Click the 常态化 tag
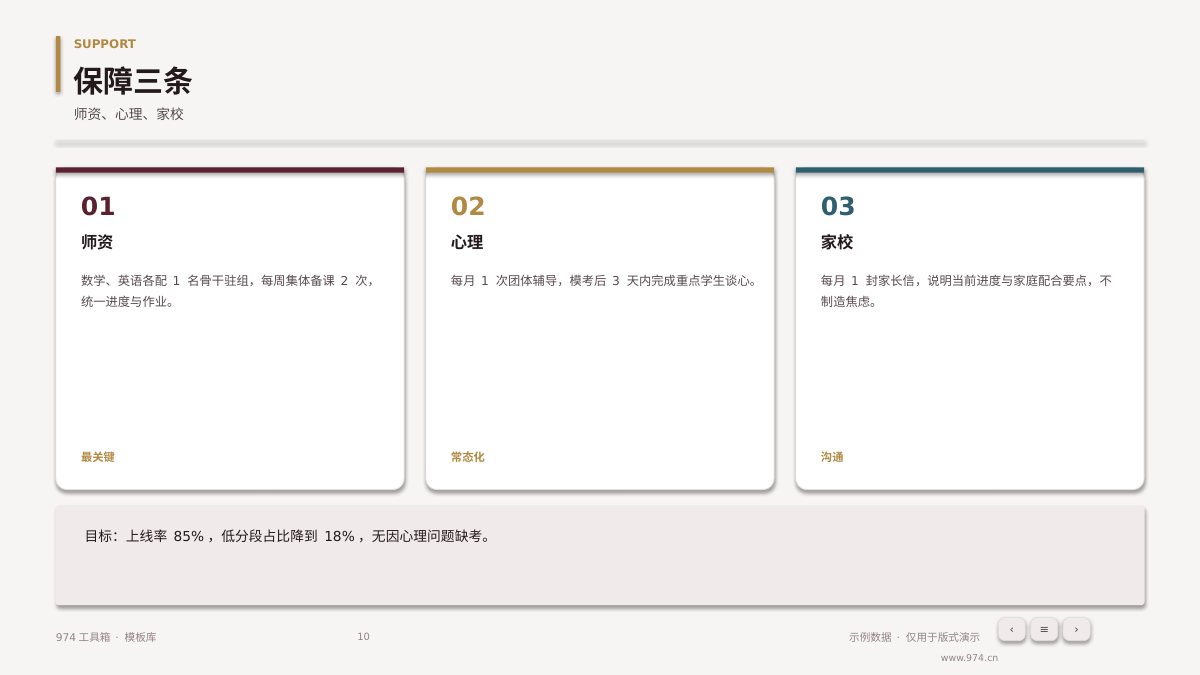The image size is (1200, 675). click(468, 457)
